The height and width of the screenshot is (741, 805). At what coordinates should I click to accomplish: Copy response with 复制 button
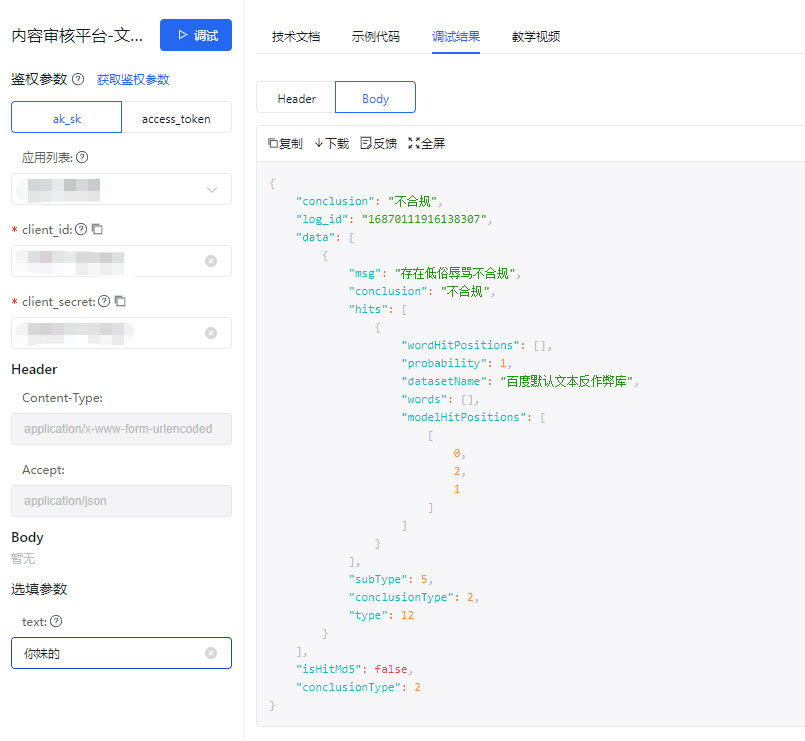285,143
